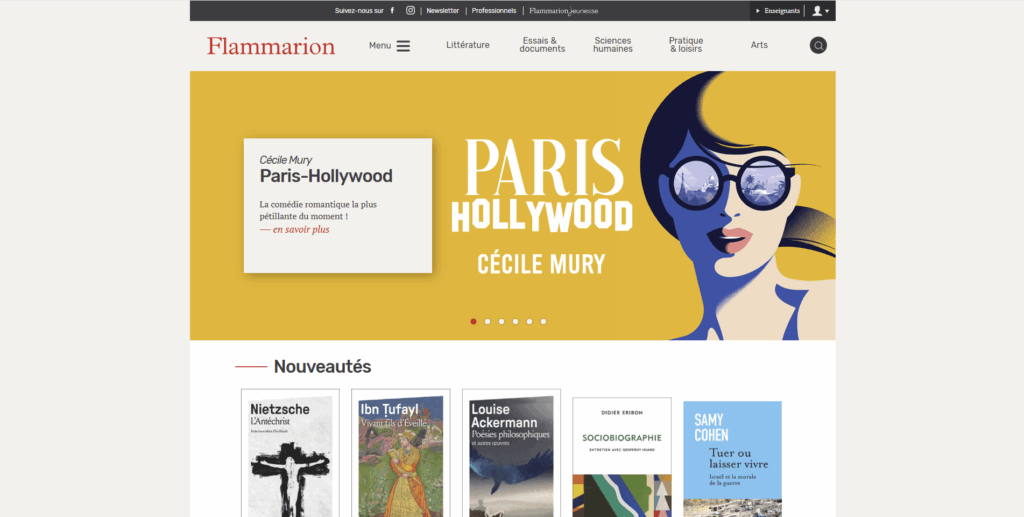Open the Pratique & loisirs menu

(x=686, y=44)
